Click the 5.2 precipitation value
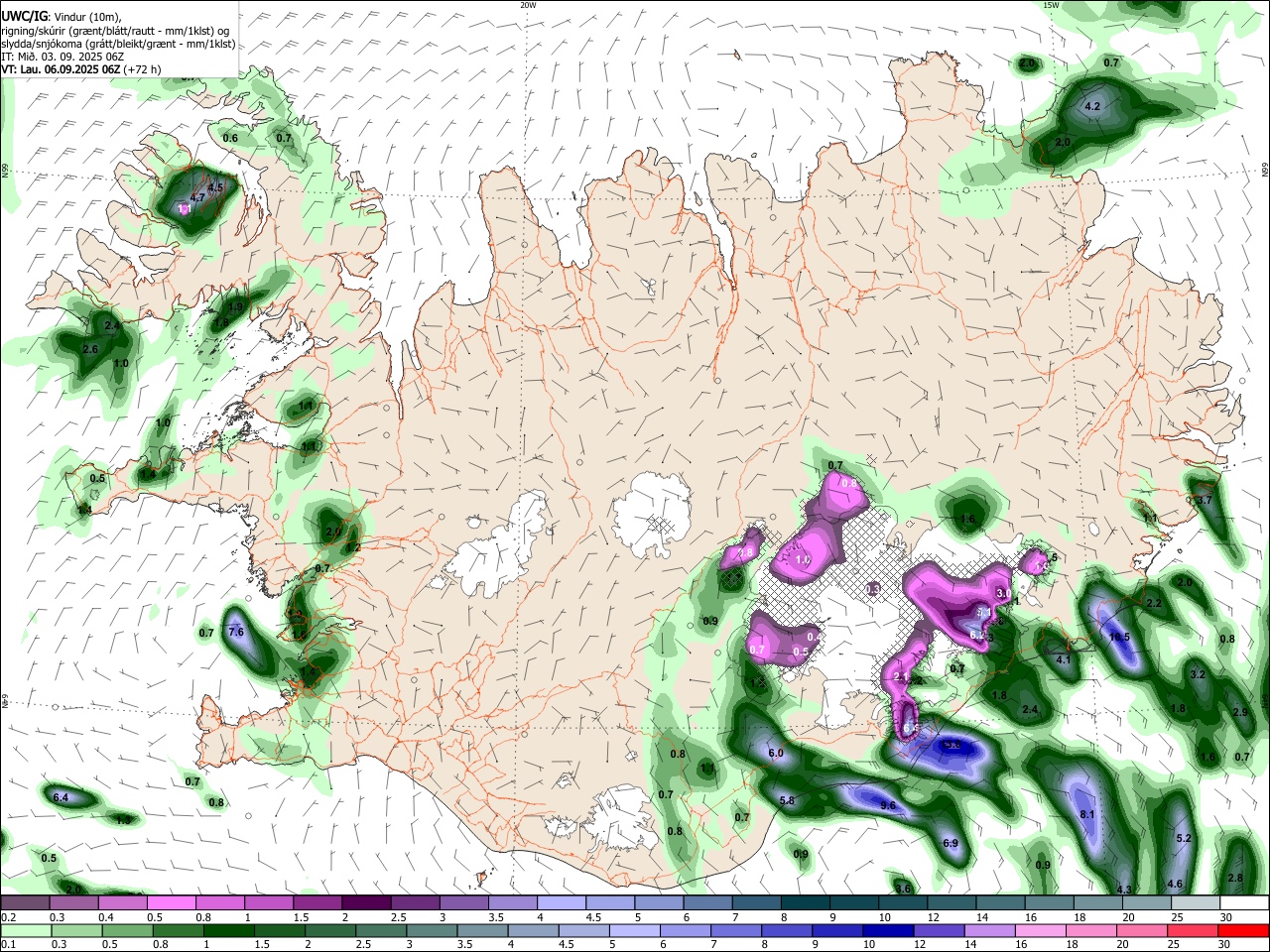Viewport: 1270px width, 952px height. pos(1184,838)
